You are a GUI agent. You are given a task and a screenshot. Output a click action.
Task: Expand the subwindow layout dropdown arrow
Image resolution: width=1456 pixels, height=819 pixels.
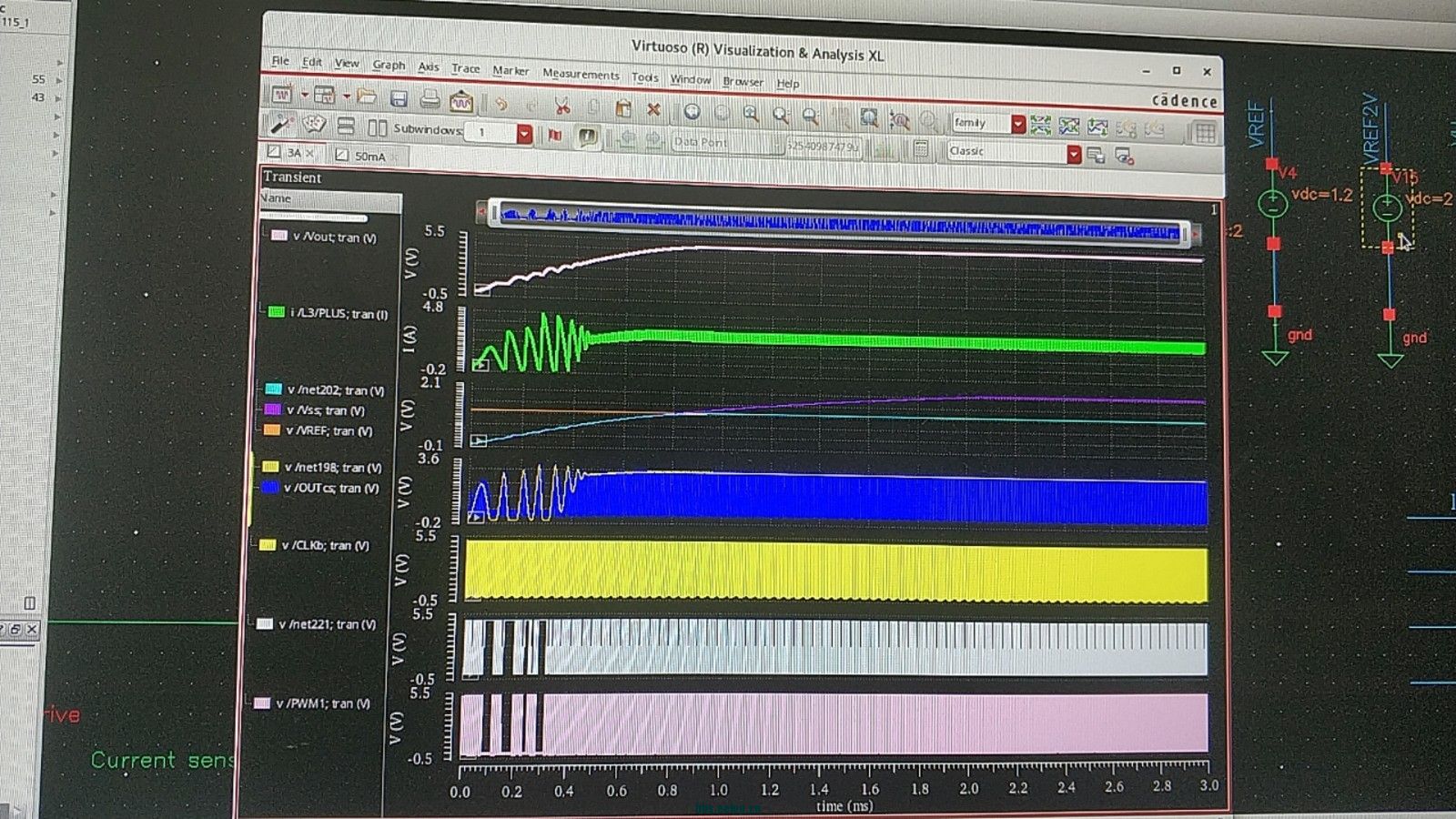[x=347, y=96]
